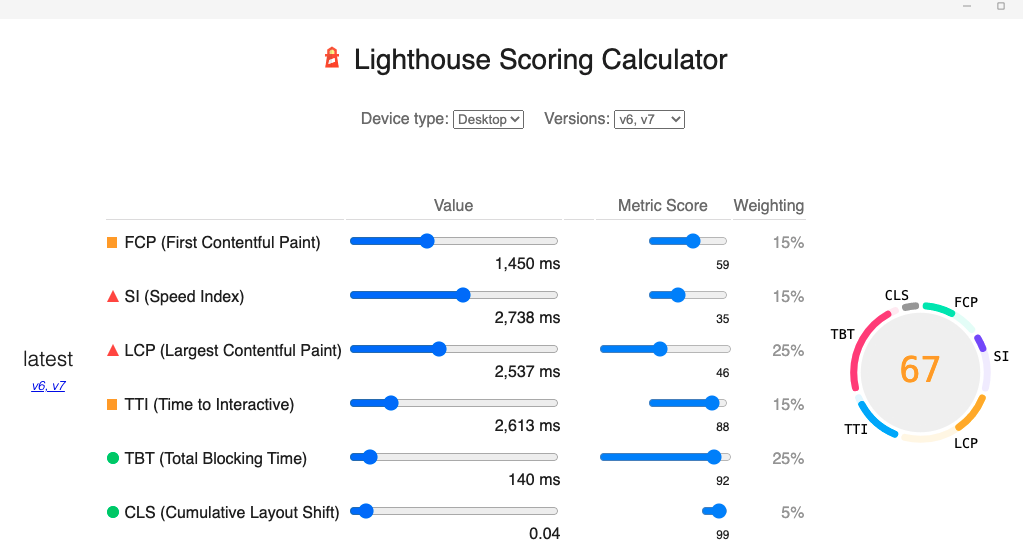Click the LCP orange arc on gauge
This screenshot has width=1023, height=550.
(971, 414)
